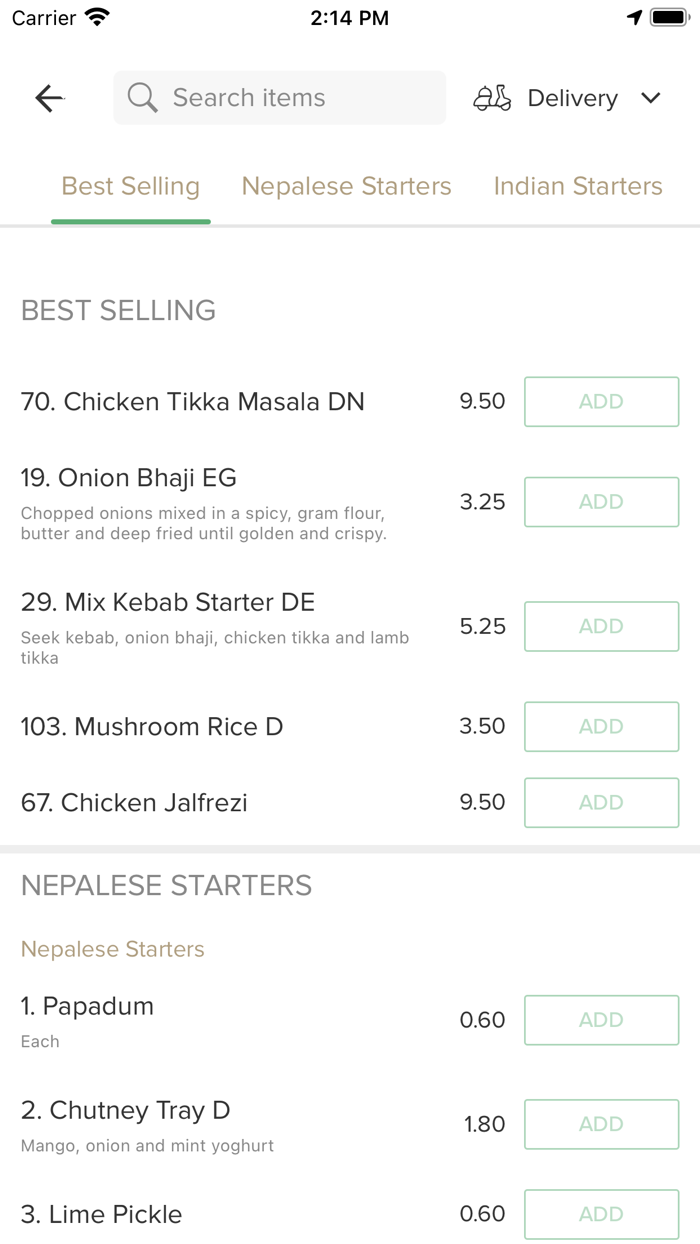Switch to the Indian Starters tab
The width and height of the screenshot is (700, 1244).
[x=578, y=186]
